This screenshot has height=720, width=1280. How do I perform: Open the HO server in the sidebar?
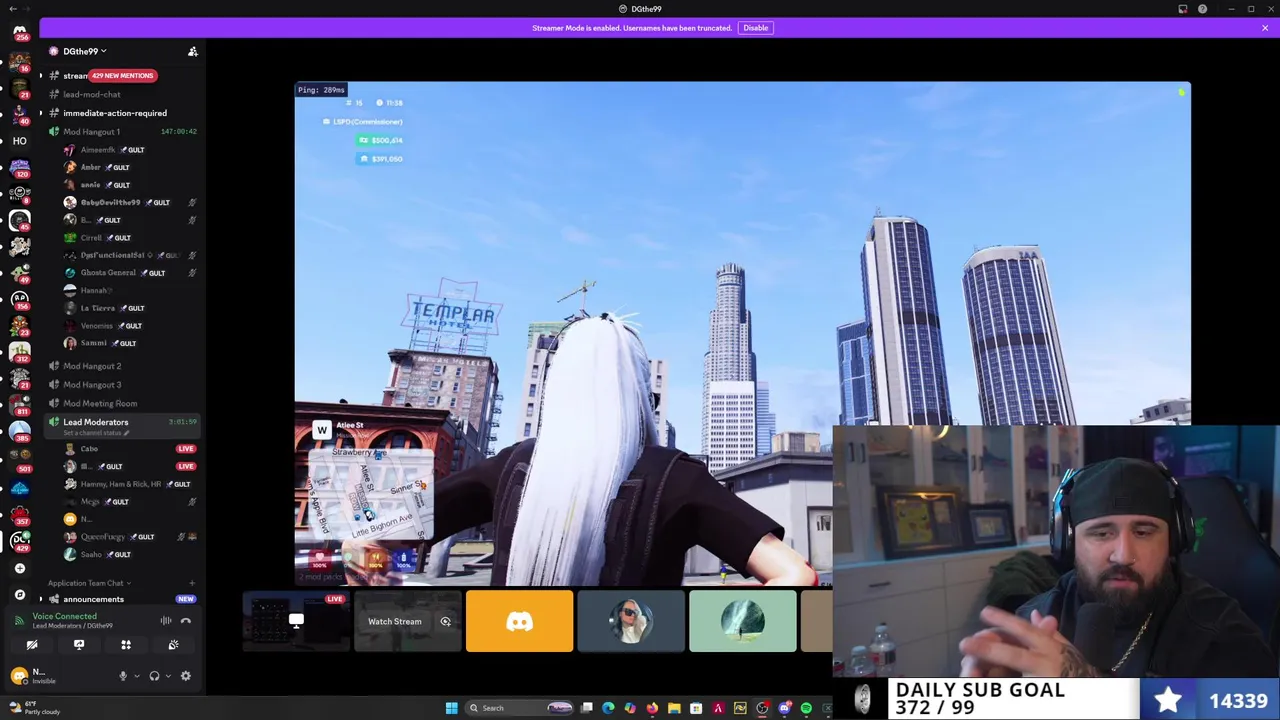(19, 141)
